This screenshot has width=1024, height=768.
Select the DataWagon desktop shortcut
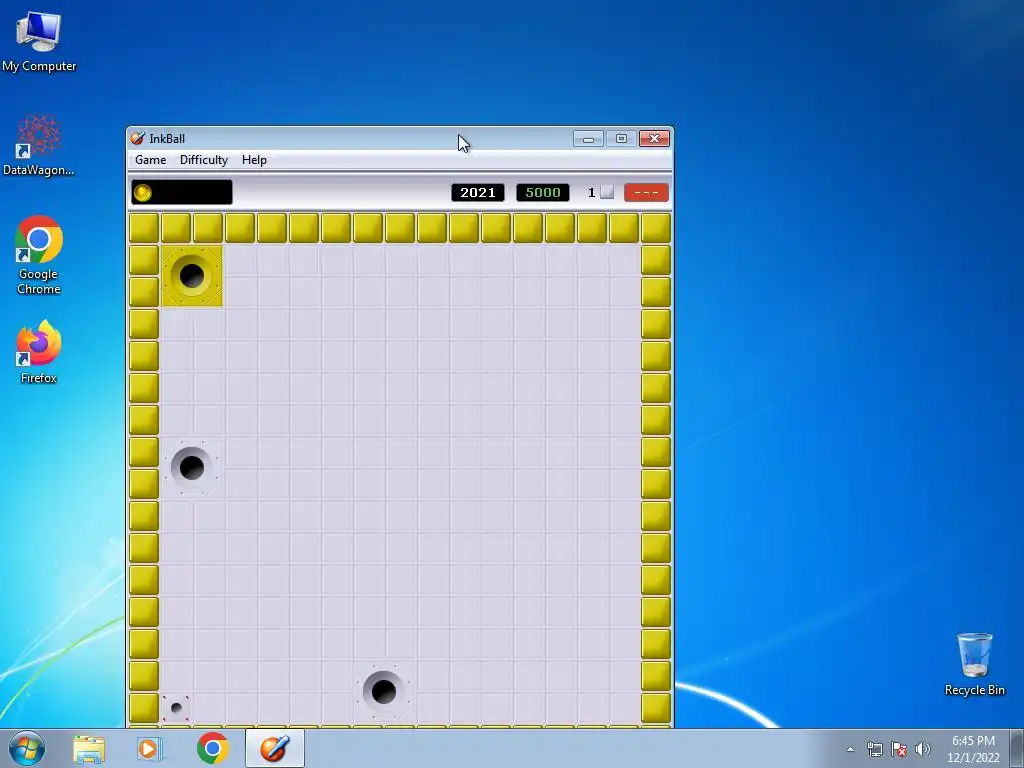(39, 145)
